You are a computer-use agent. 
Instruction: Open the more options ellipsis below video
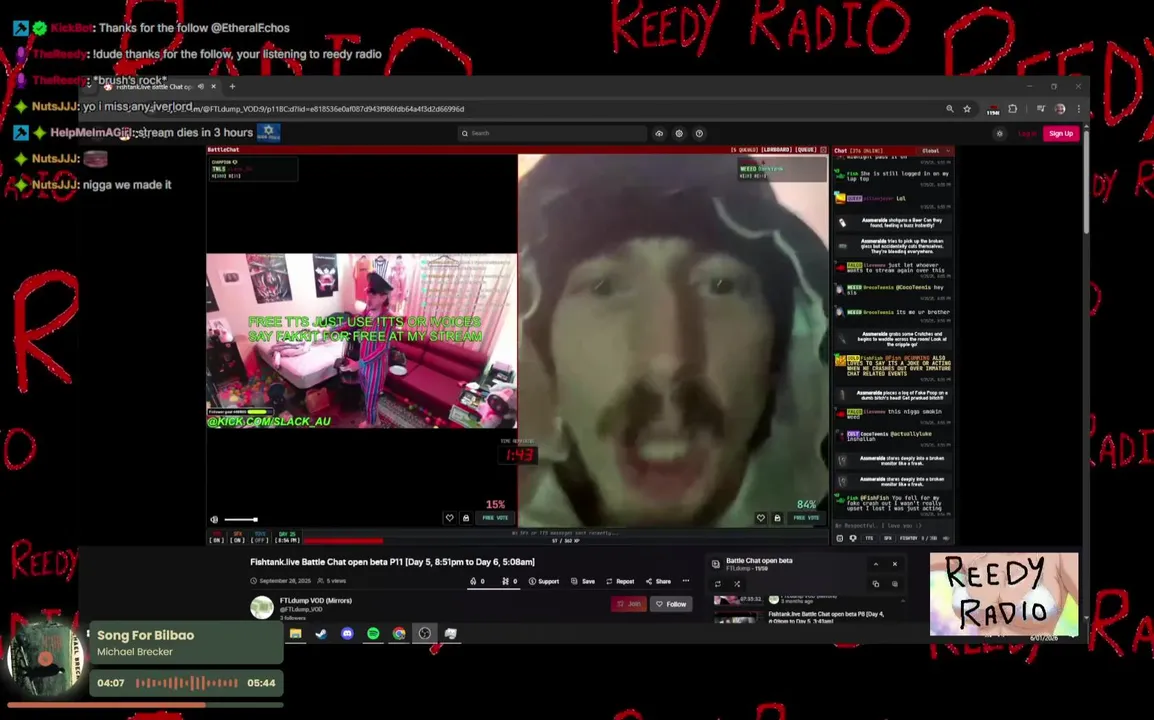(x=686, y=581)
